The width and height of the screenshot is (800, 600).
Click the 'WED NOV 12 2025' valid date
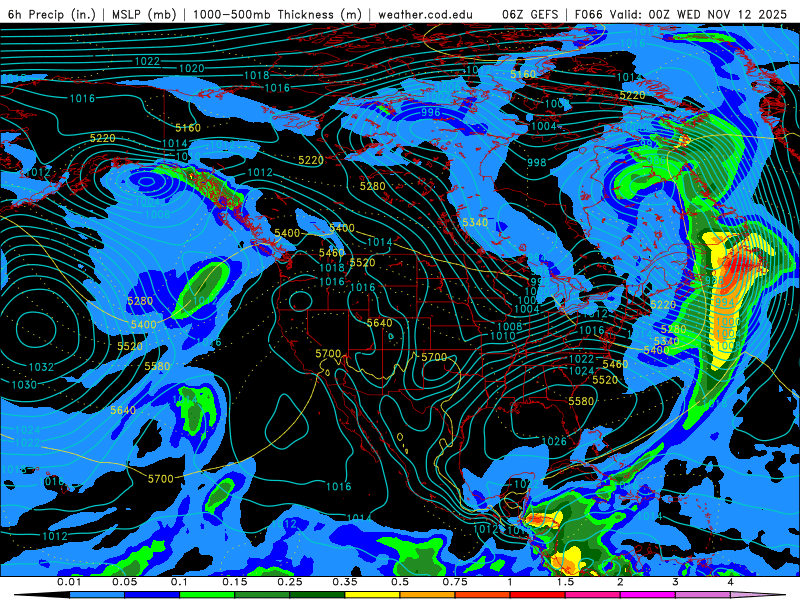(x=732, y=14)
